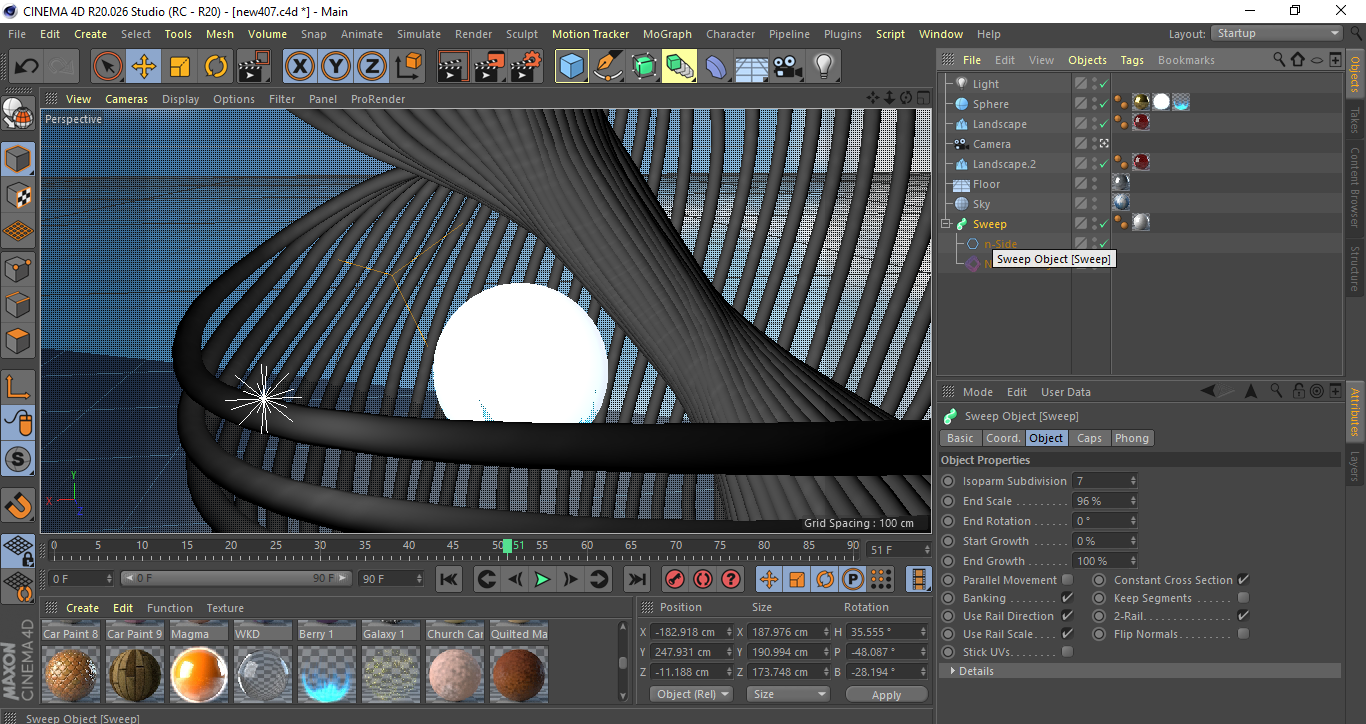Select the Live Selection tool

[108, 67]
